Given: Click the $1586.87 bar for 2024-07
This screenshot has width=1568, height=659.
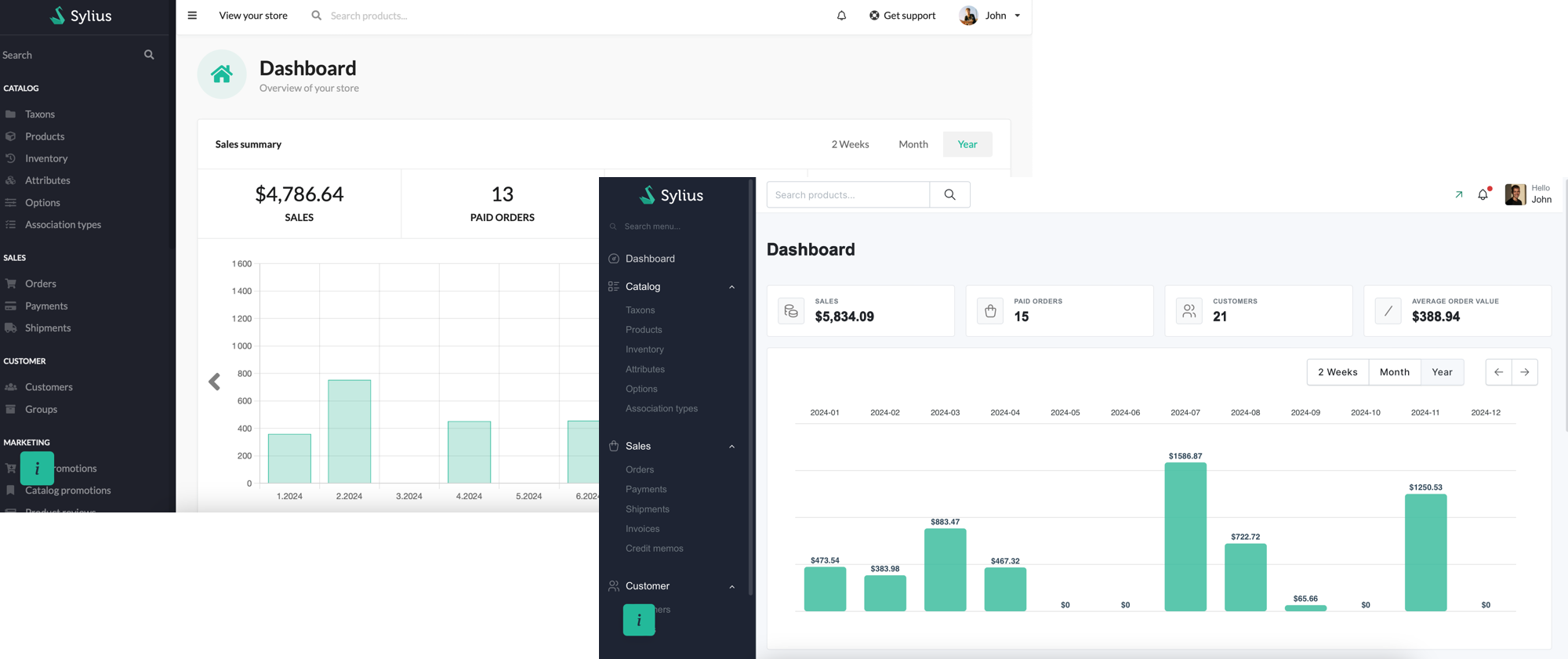Looking at the screenshot, I should (1185, 537).
